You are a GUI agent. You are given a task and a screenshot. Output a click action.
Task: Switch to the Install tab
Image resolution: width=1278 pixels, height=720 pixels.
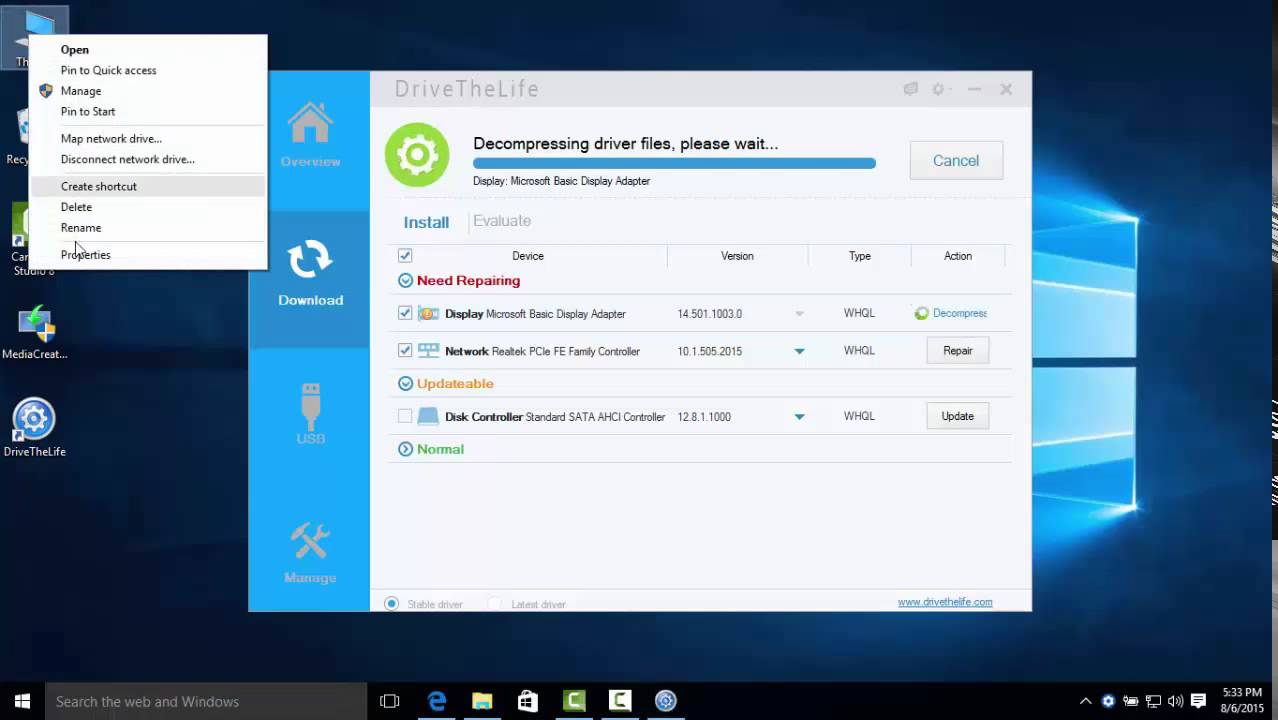coord(426,222)
